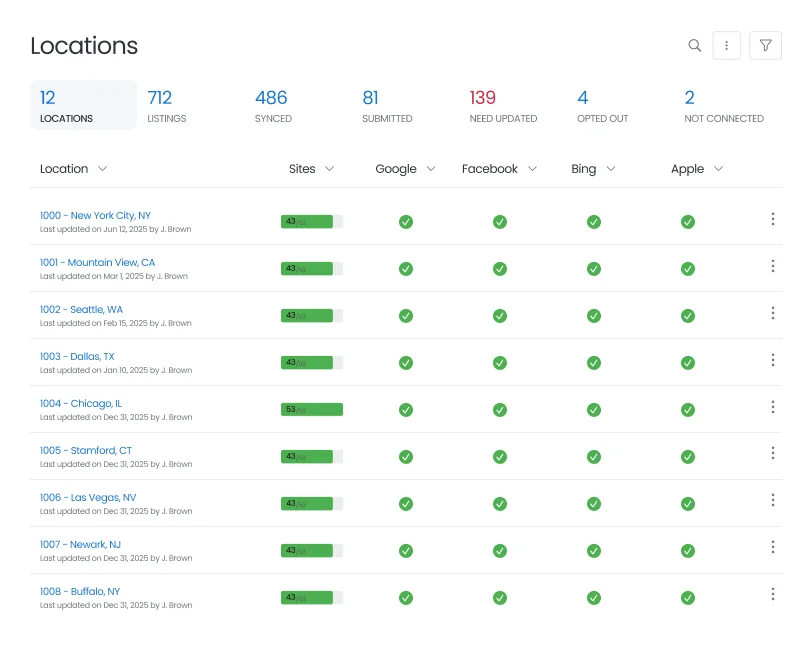Open the 1005 - Stamford, CT link
The width and height of the screenshot is (812, 653).
coord(86,451)
